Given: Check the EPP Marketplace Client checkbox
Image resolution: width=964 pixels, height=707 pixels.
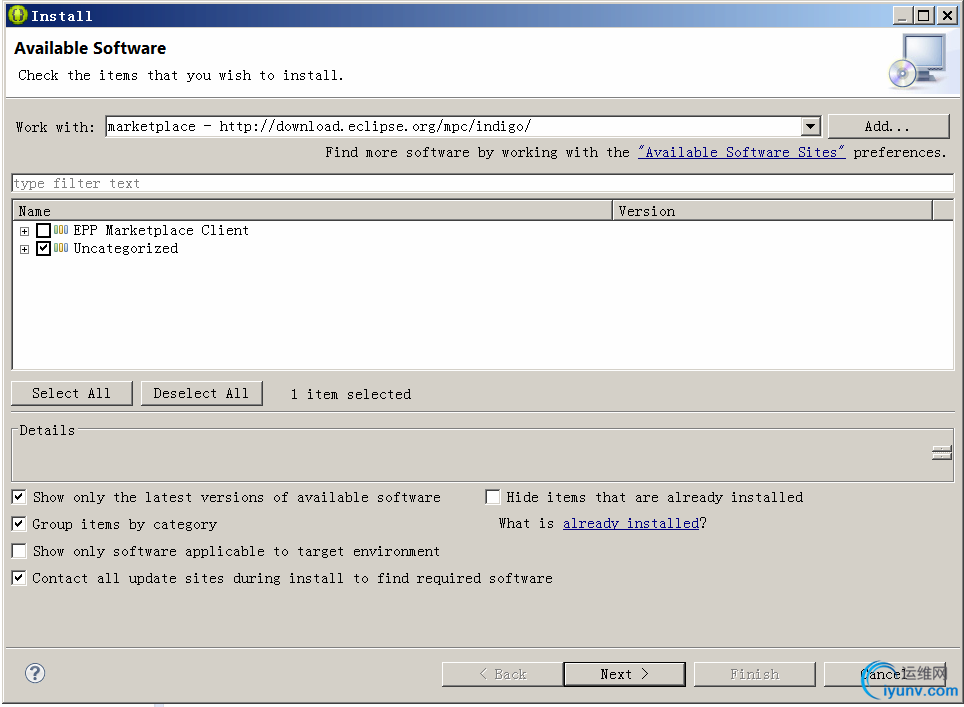Looking at the screenshot, I should click(43, 231).
